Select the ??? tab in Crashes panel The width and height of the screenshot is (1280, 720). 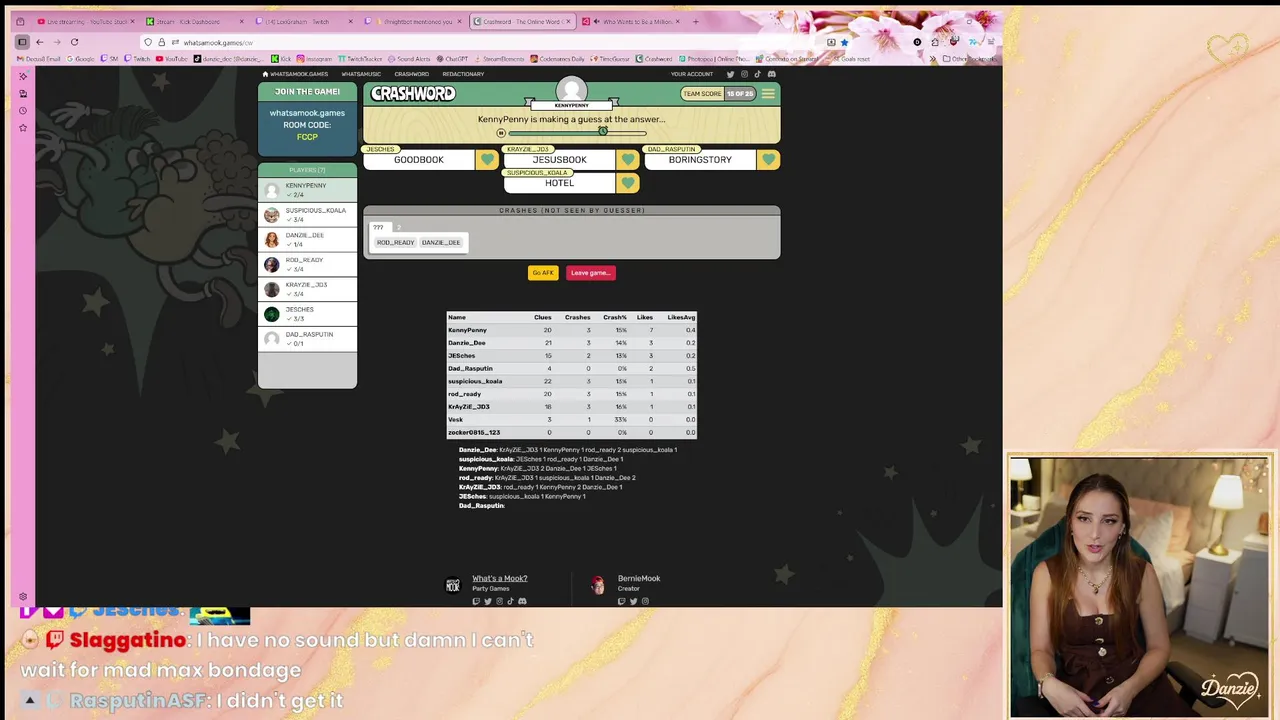[378, 228]
